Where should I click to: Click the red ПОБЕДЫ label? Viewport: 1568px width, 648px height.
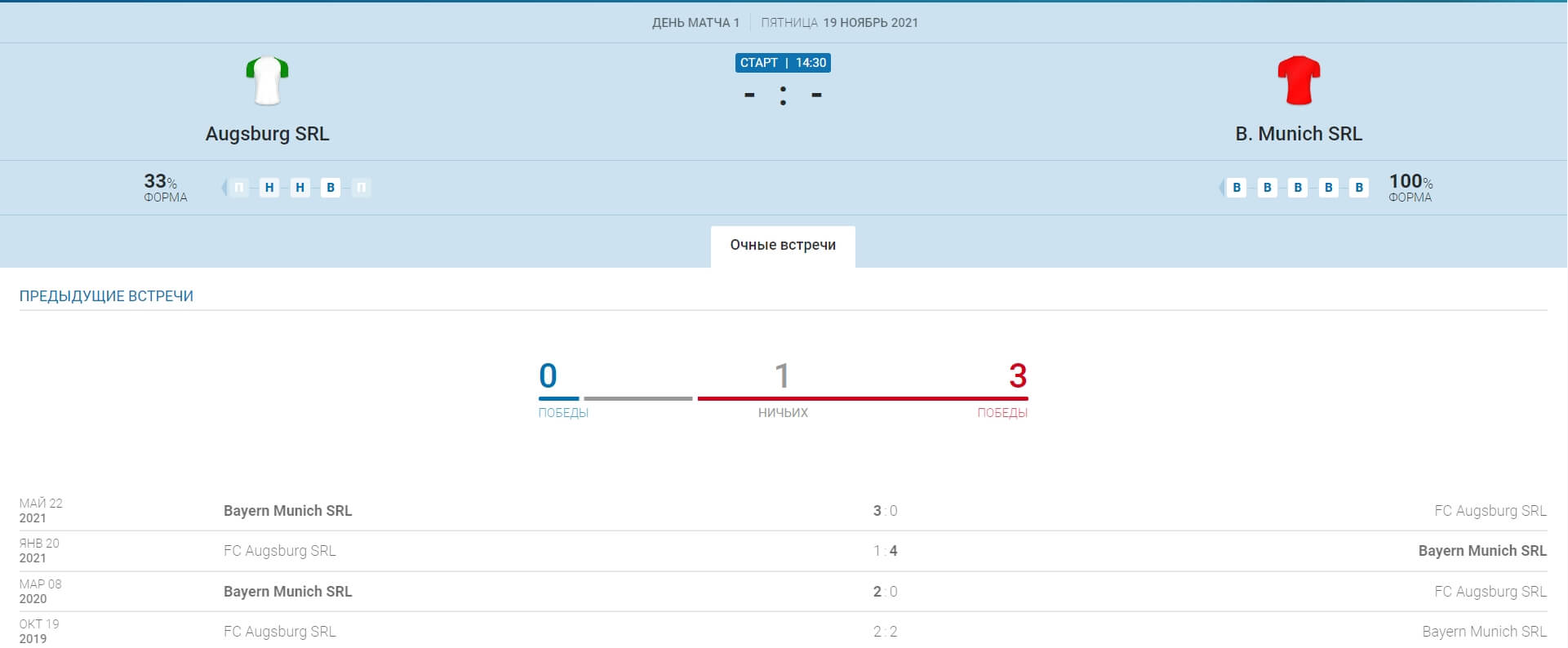click(1002, 413)
